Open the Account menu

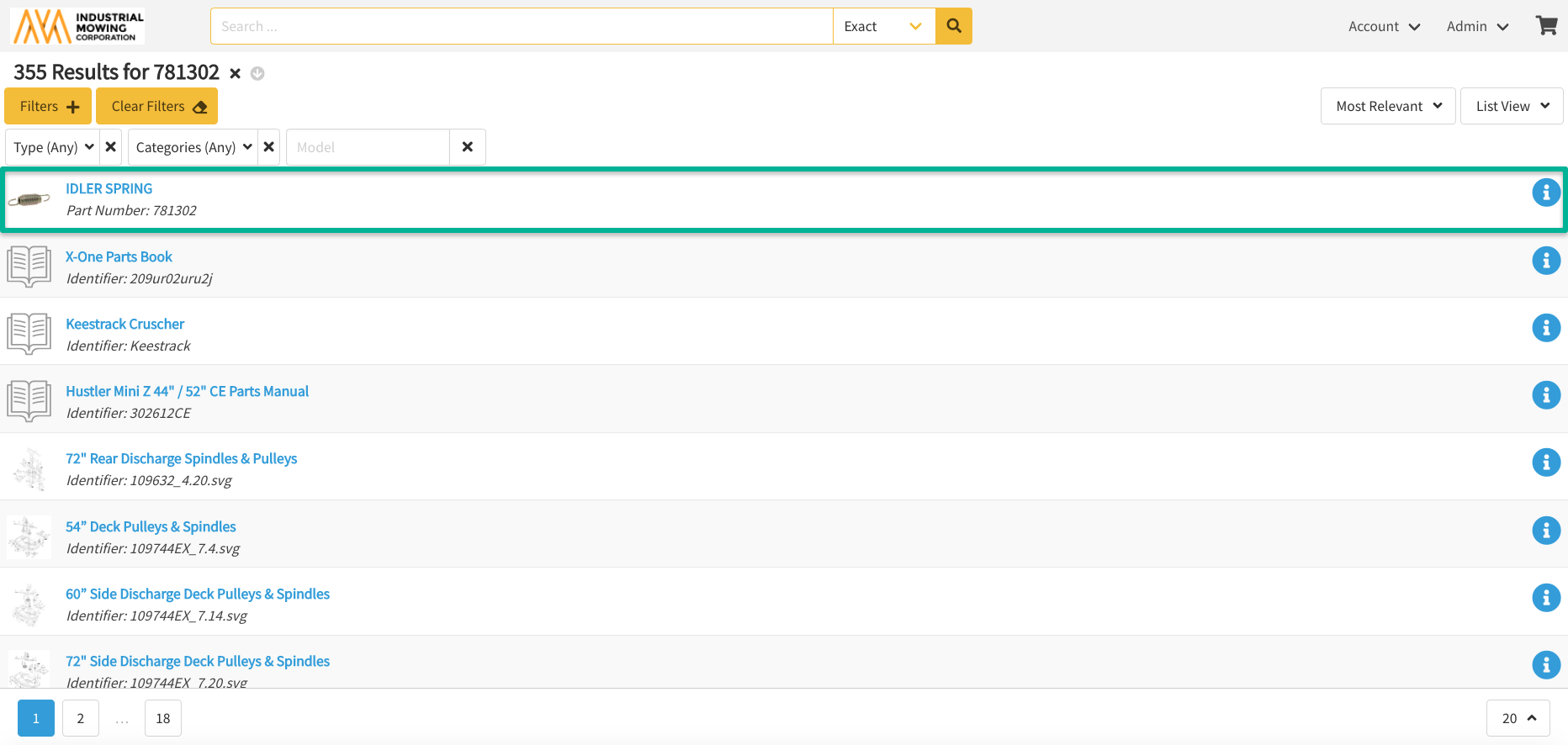(x=1383, y=26)
